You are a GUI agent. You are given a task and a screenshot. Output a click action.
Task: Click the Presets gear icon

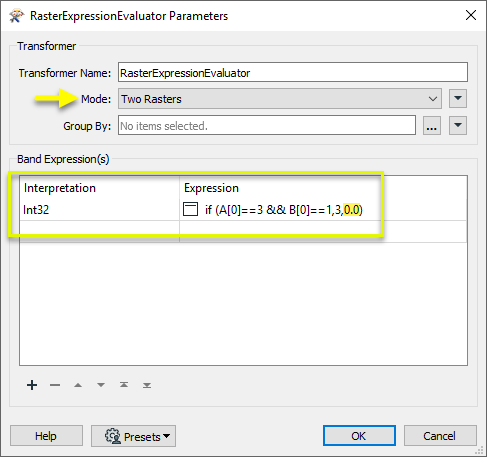[113, 436]
